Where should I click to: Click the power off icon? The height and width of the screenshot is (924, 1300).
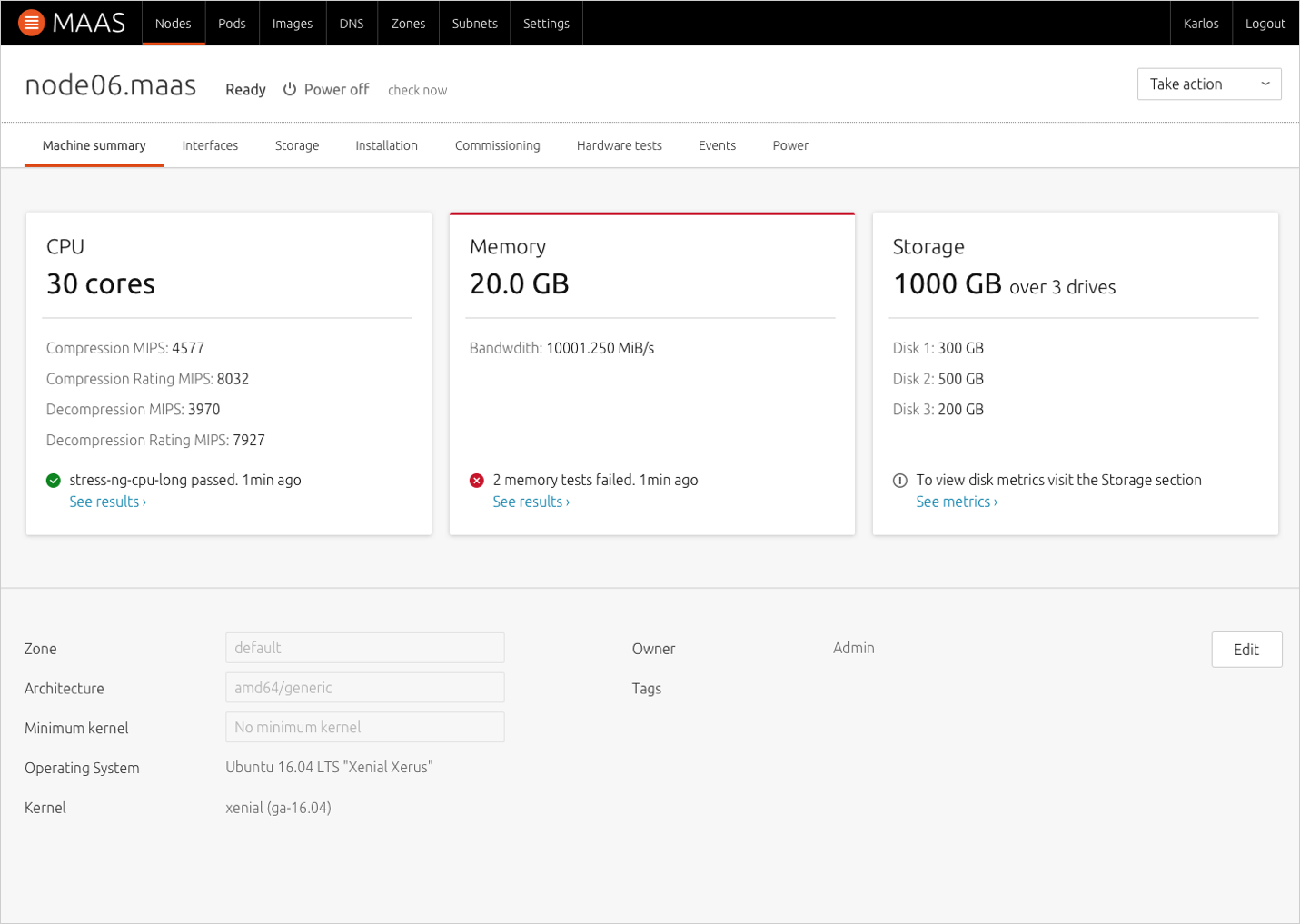pos(290,89)
